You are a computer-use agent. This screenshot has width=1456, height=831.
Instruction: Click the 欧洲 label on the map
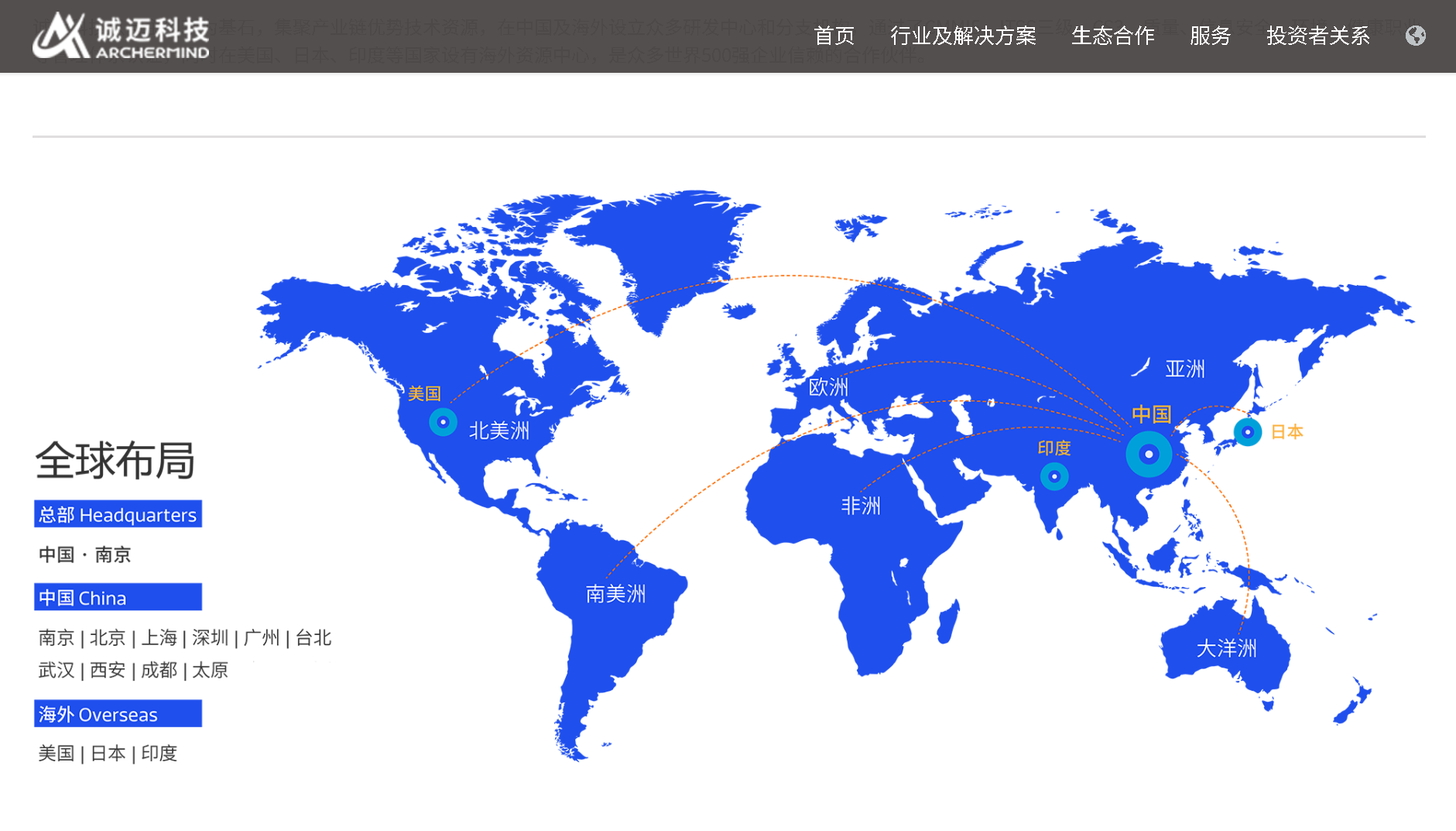tap(828, 387)
